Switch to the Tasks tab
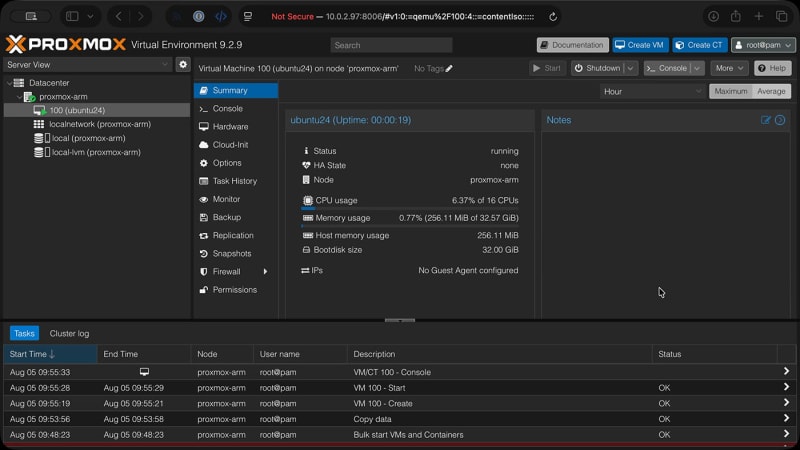 [24, 333]
